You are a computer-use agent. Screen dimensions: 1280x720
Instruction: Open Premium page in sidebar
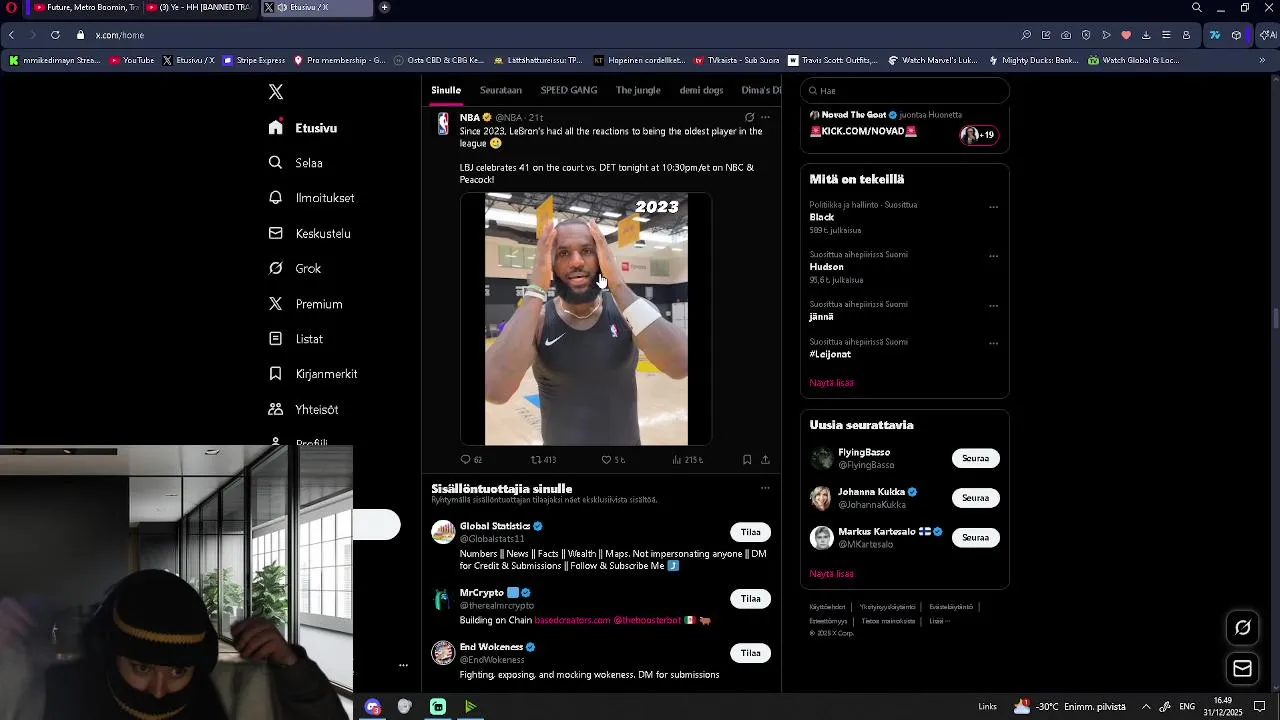[x=305, y=304]
